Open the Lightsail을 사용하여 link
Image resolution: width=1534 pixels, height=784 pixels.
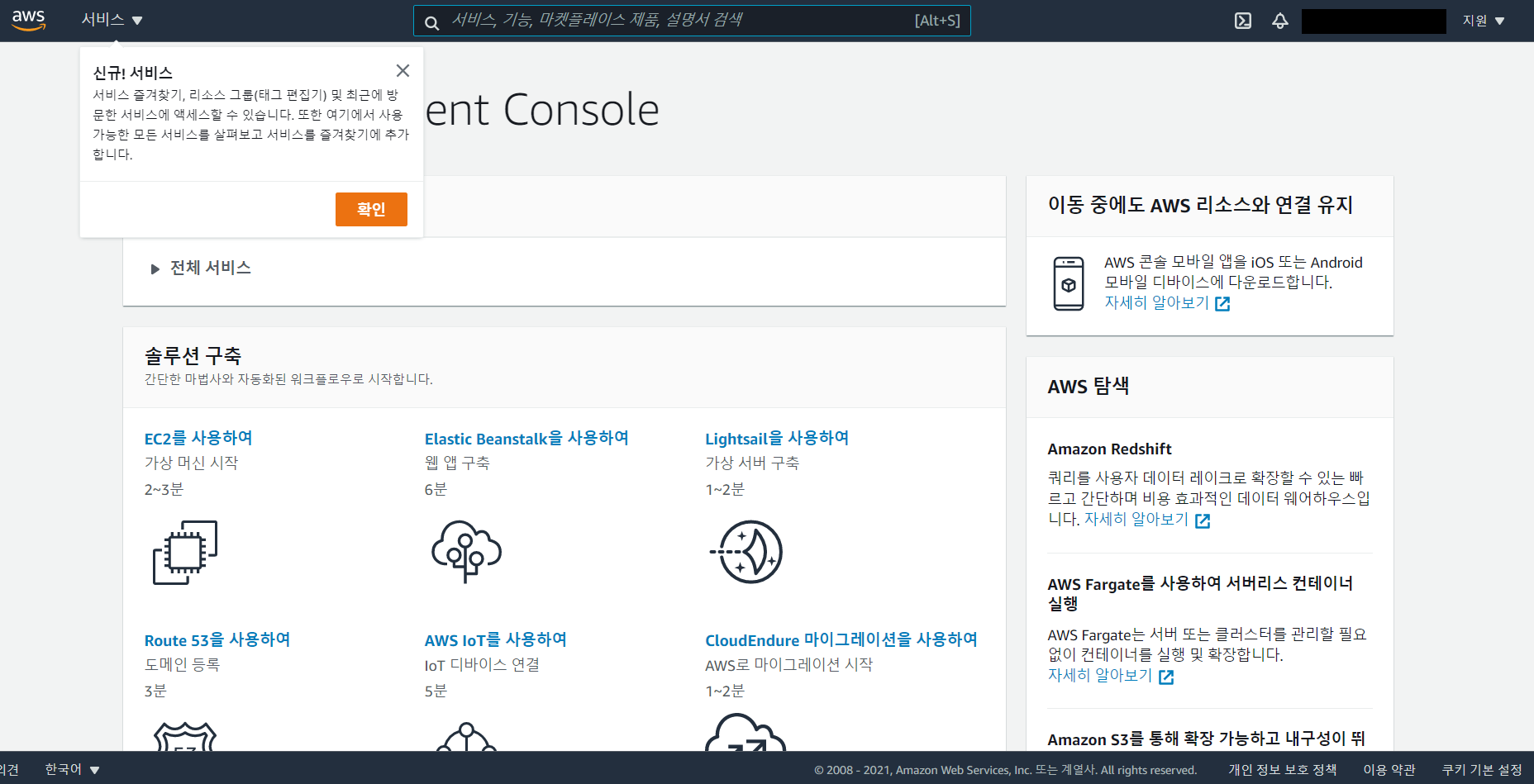tap(777, 438)
